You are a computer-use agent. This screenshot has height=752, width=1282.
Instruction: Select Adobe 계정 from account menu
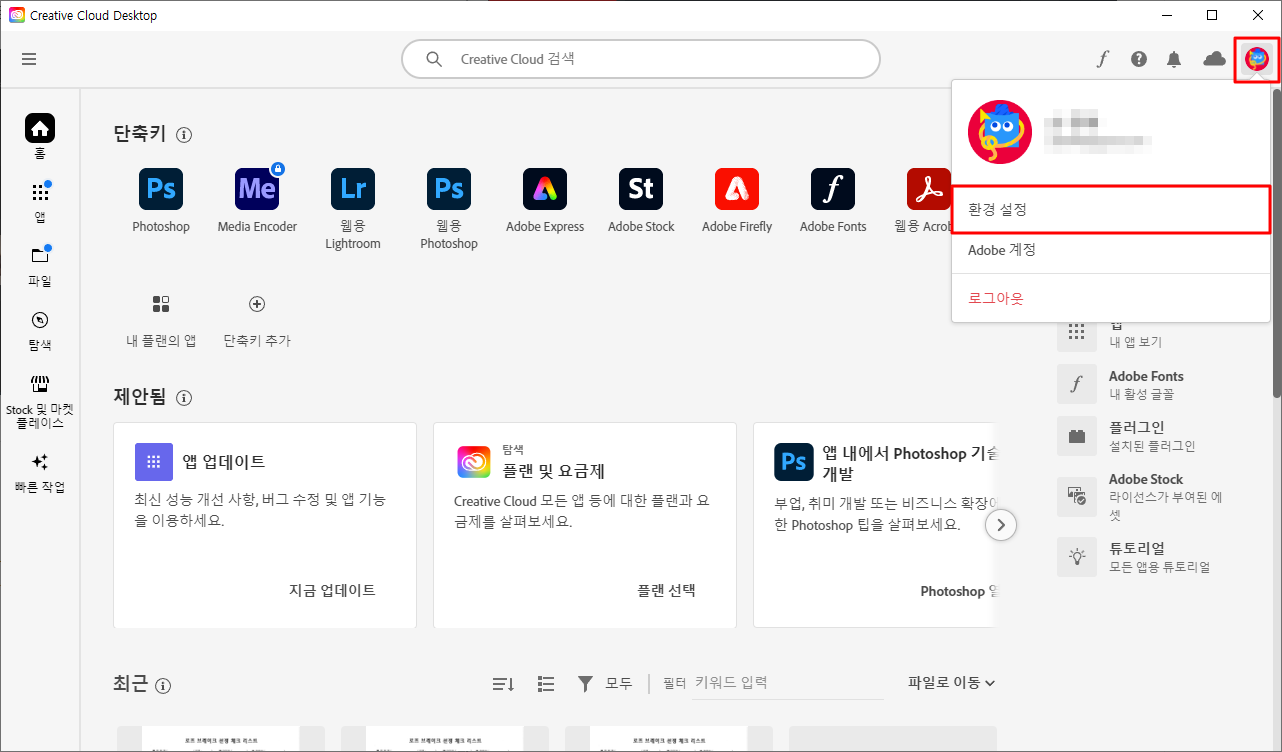point(1111,250)
